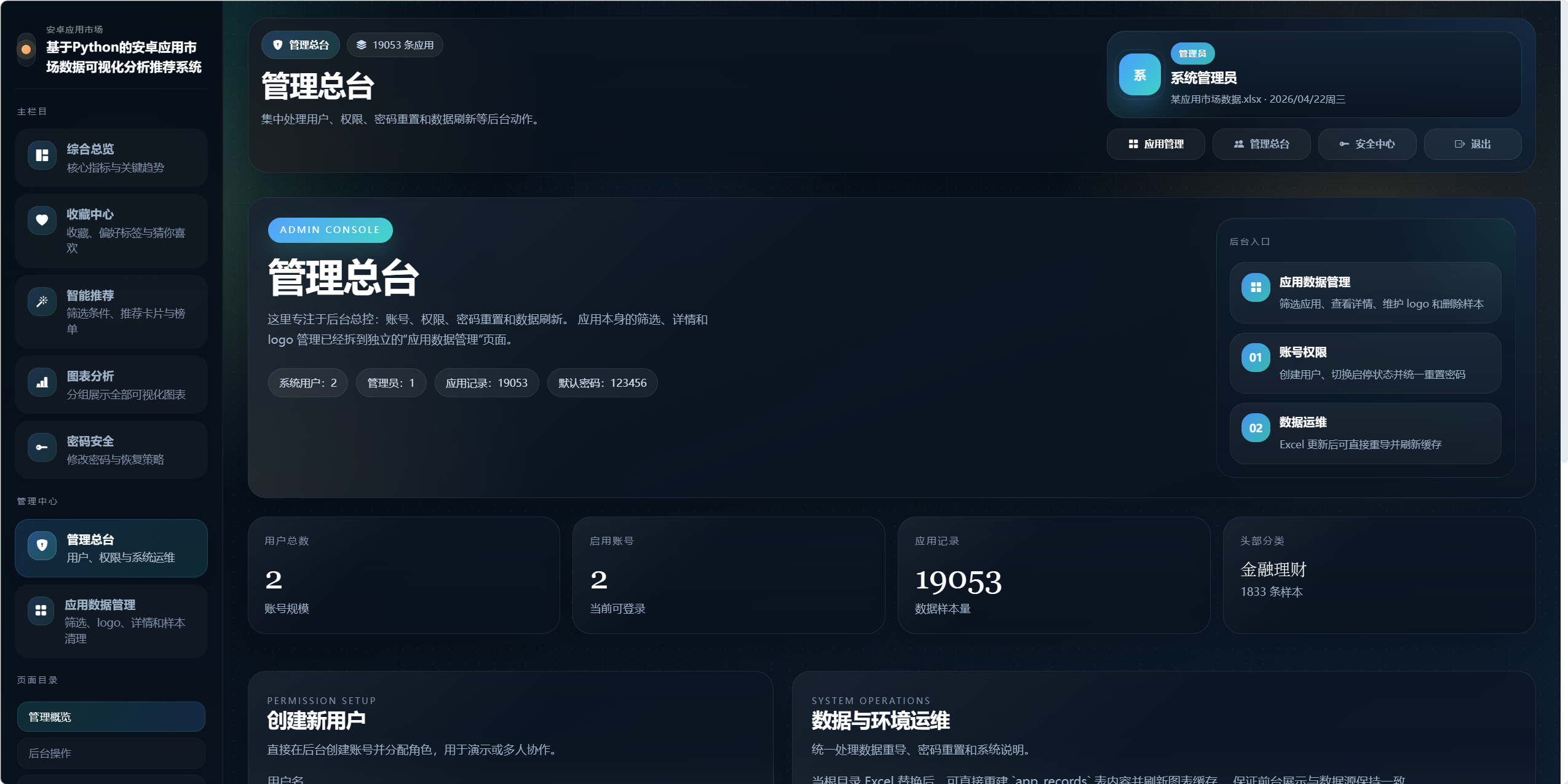Click the shield icon for 管理总台 sidebar
Viewport: 1568px width, 784px height.
pyautogui.click(x=42, y=545)
